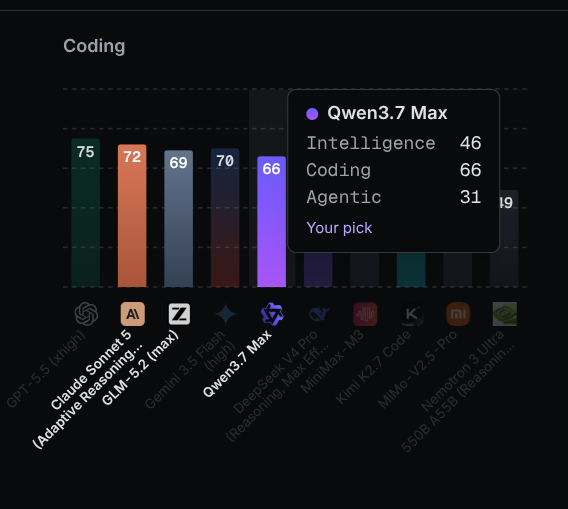Select the gray GLM bar showing 69

pyautogui.click(x=179, y=218)
